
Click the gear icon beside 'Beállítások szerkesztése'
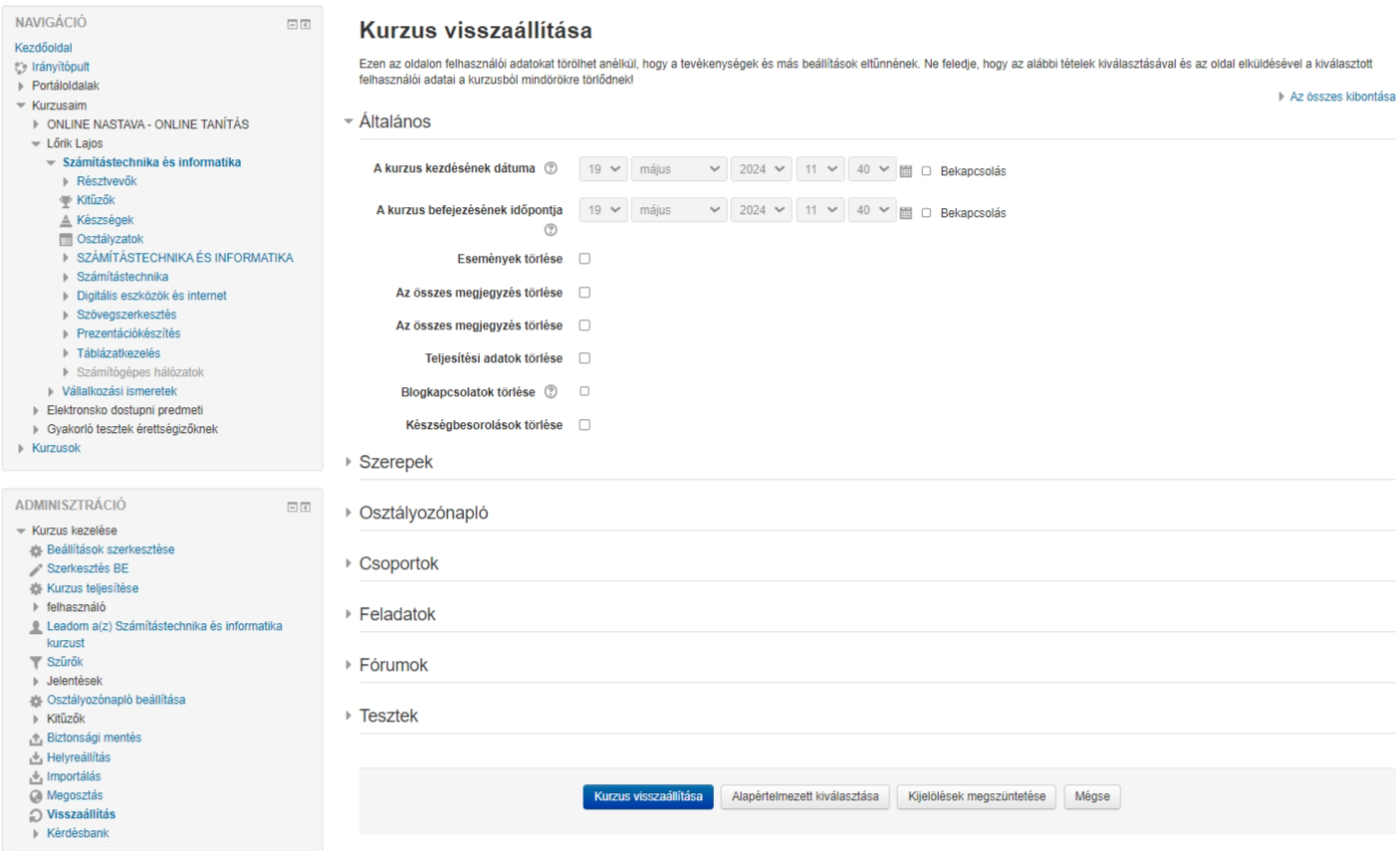(36, 550)
